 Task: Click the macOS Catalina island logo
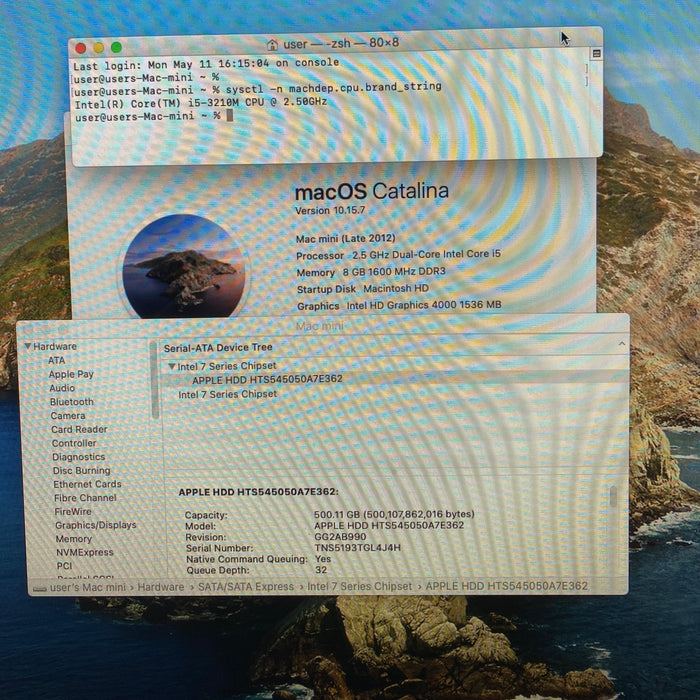184,266
